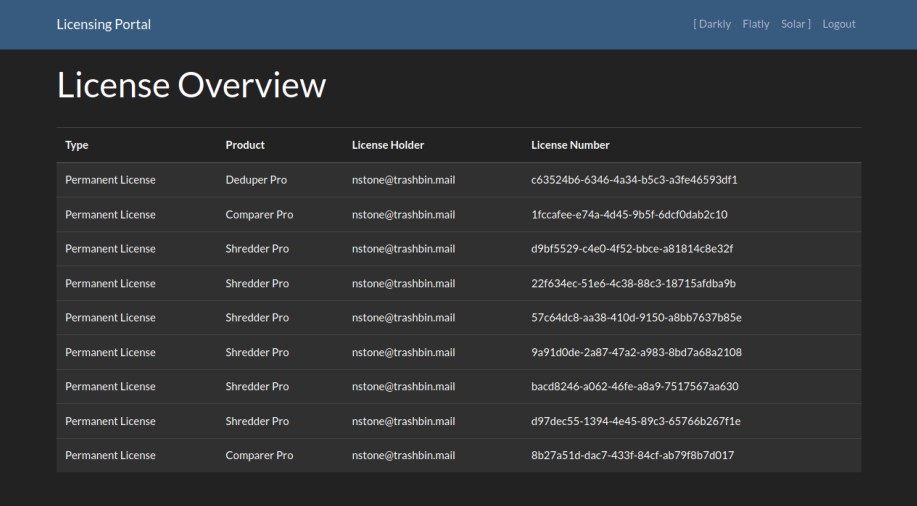The height and width of the screenshot is (506, 917).
Task: Select the License Number column header
Action: tap(570, 145)
